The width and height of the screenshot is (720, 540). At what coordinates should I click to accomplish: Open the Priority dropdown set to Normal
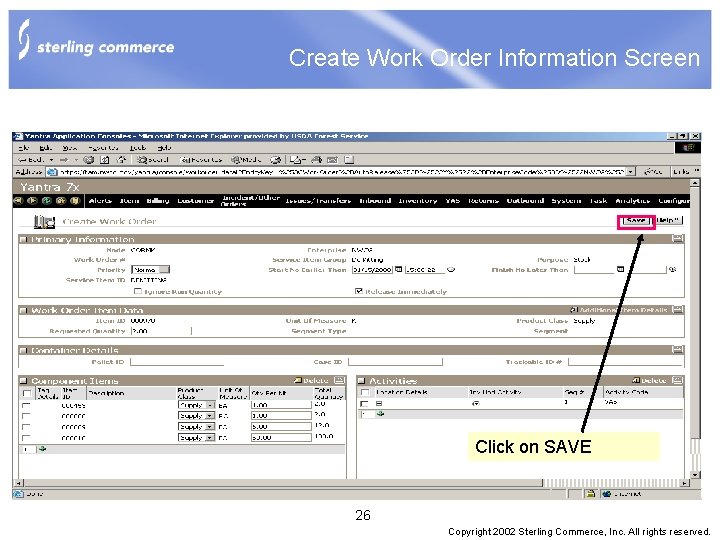(151, 270)
